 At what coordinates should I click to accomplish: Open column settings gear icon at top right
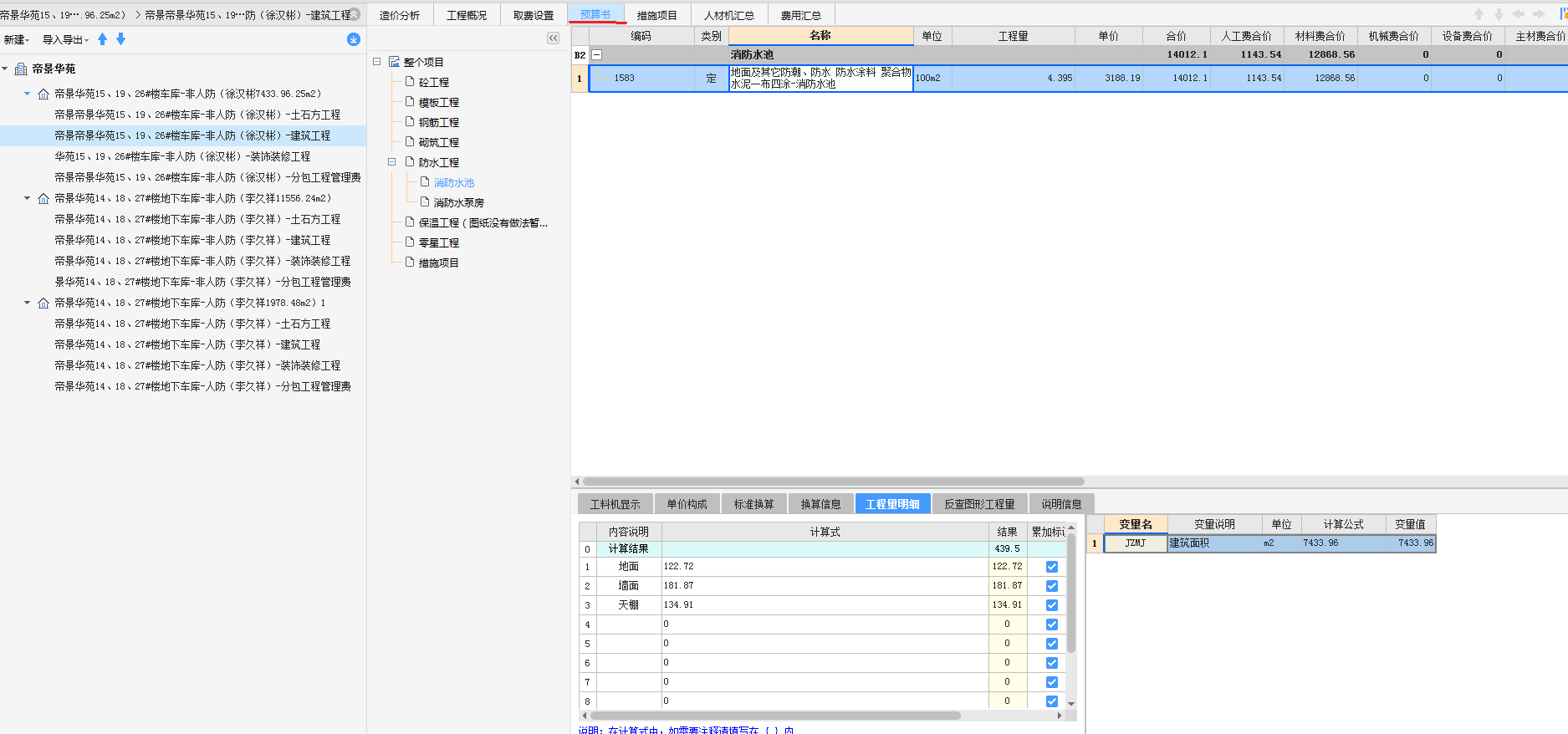coord(1563,14)
